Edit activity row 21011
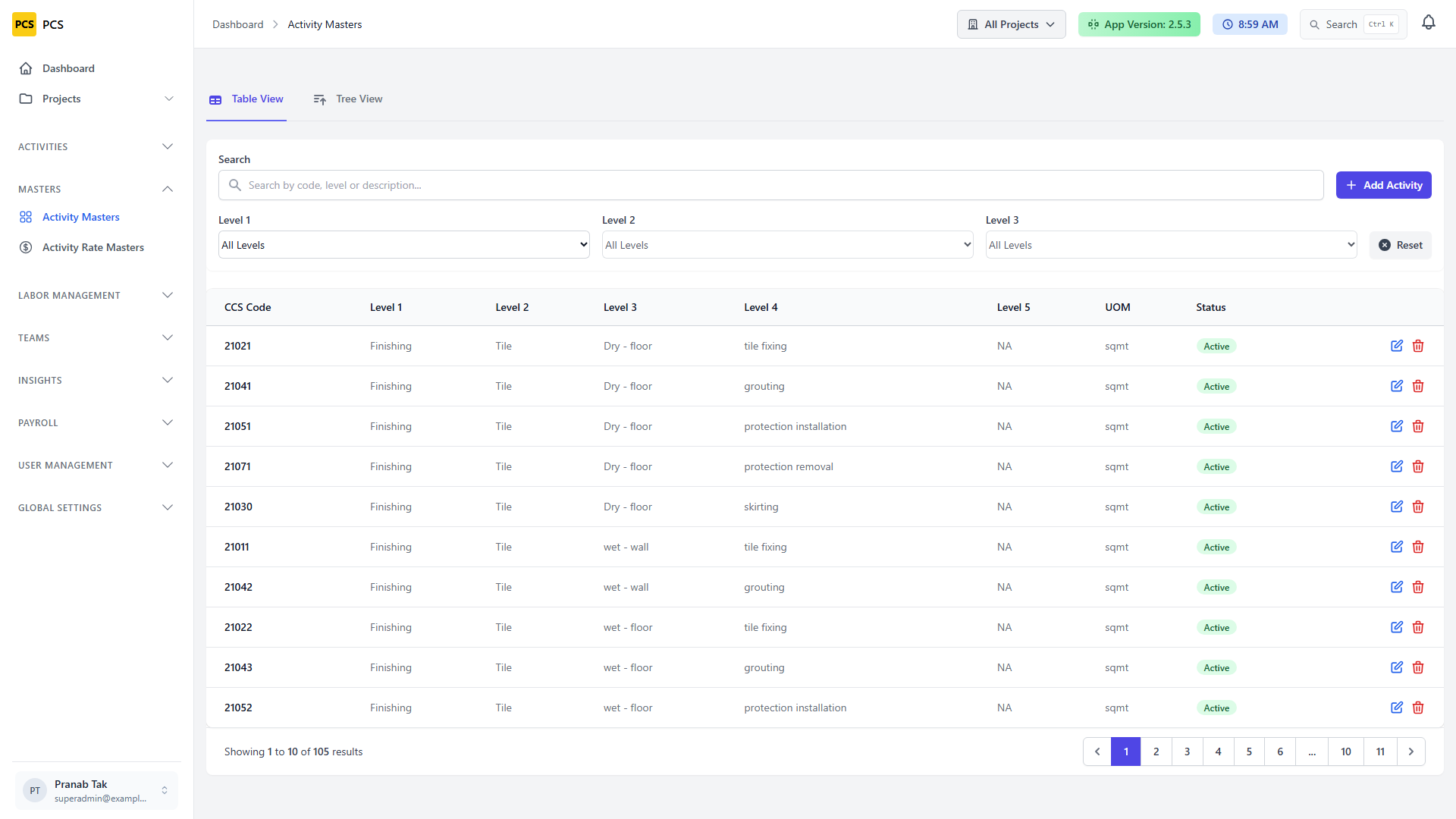1456x819 pixels. (x=1397, y=547)
